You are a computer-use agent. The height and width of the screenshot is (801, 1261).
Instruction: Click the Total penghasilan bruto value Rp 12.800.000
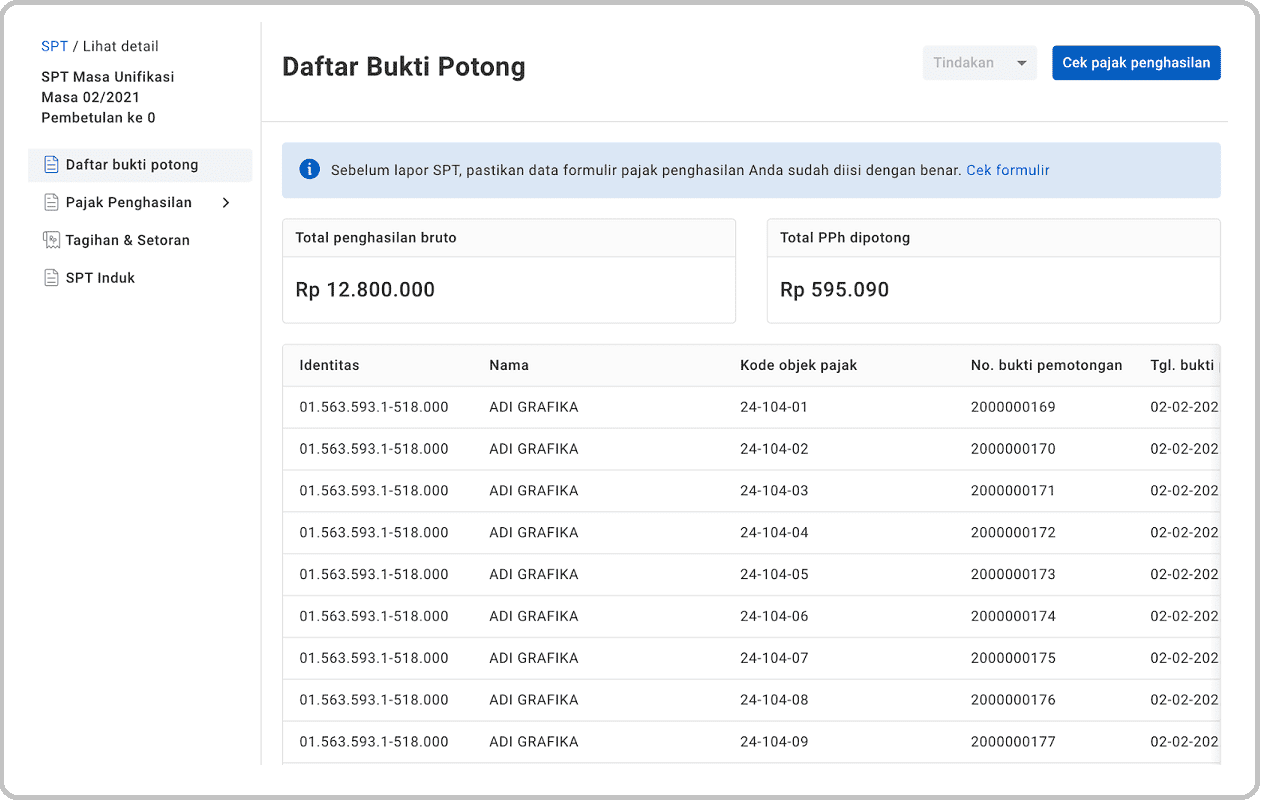pos(365,290)
